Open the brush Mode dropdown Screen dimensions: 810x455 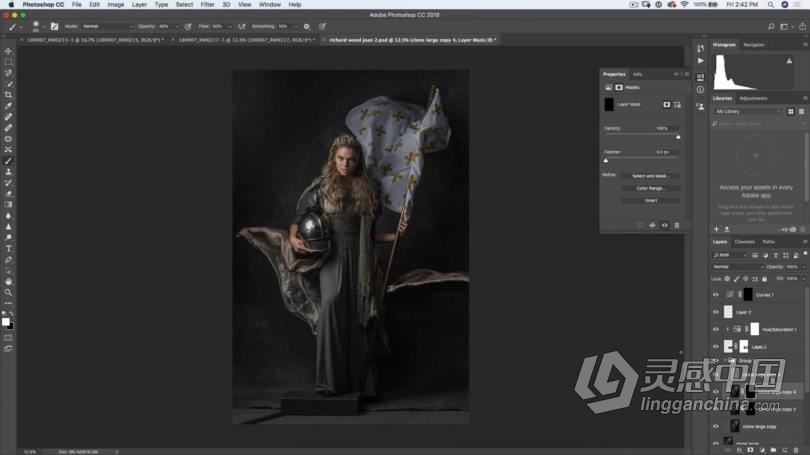(x=108, y=26)
